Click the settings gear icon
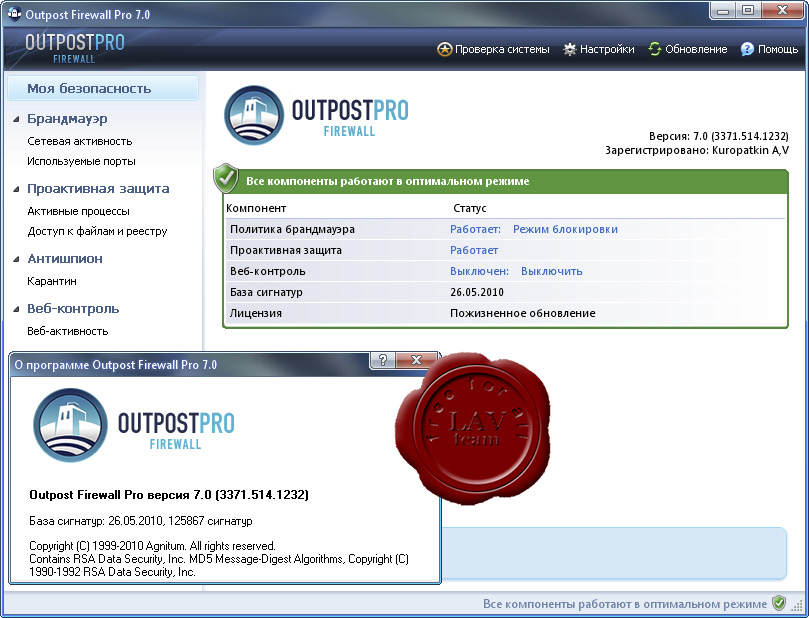This screenshot has width=809, height=618. (569, 50)
